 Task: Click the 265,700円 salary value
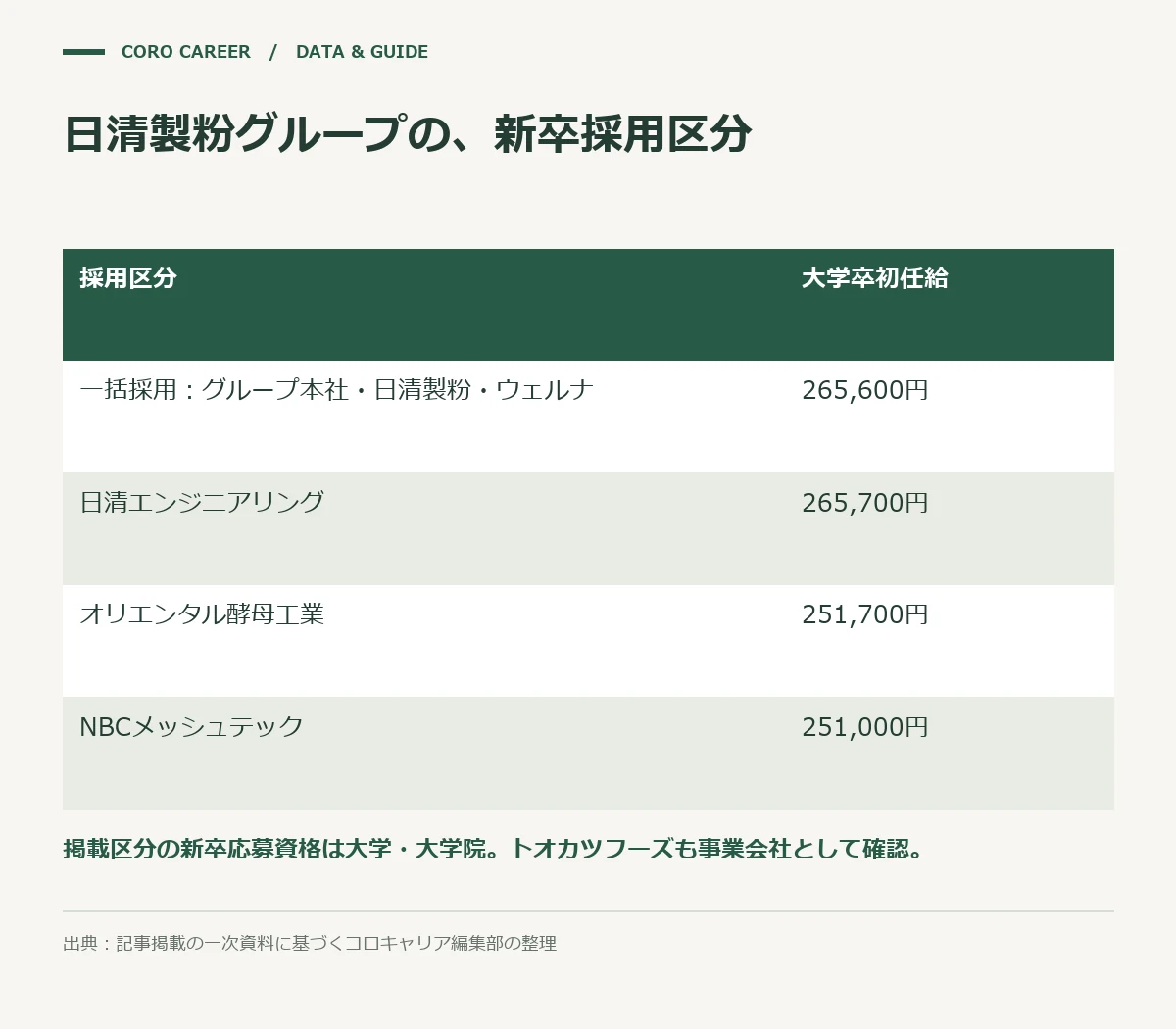coord(865,503)
